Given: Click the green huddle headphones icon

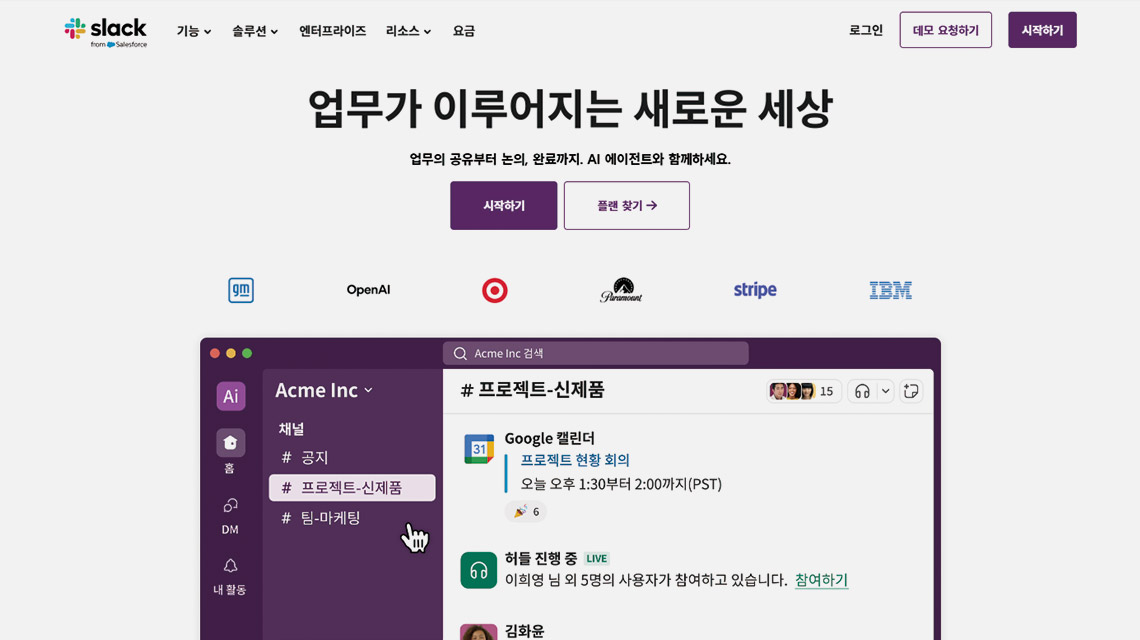Looking at the screenshot, I should click(x=479, y=570).
